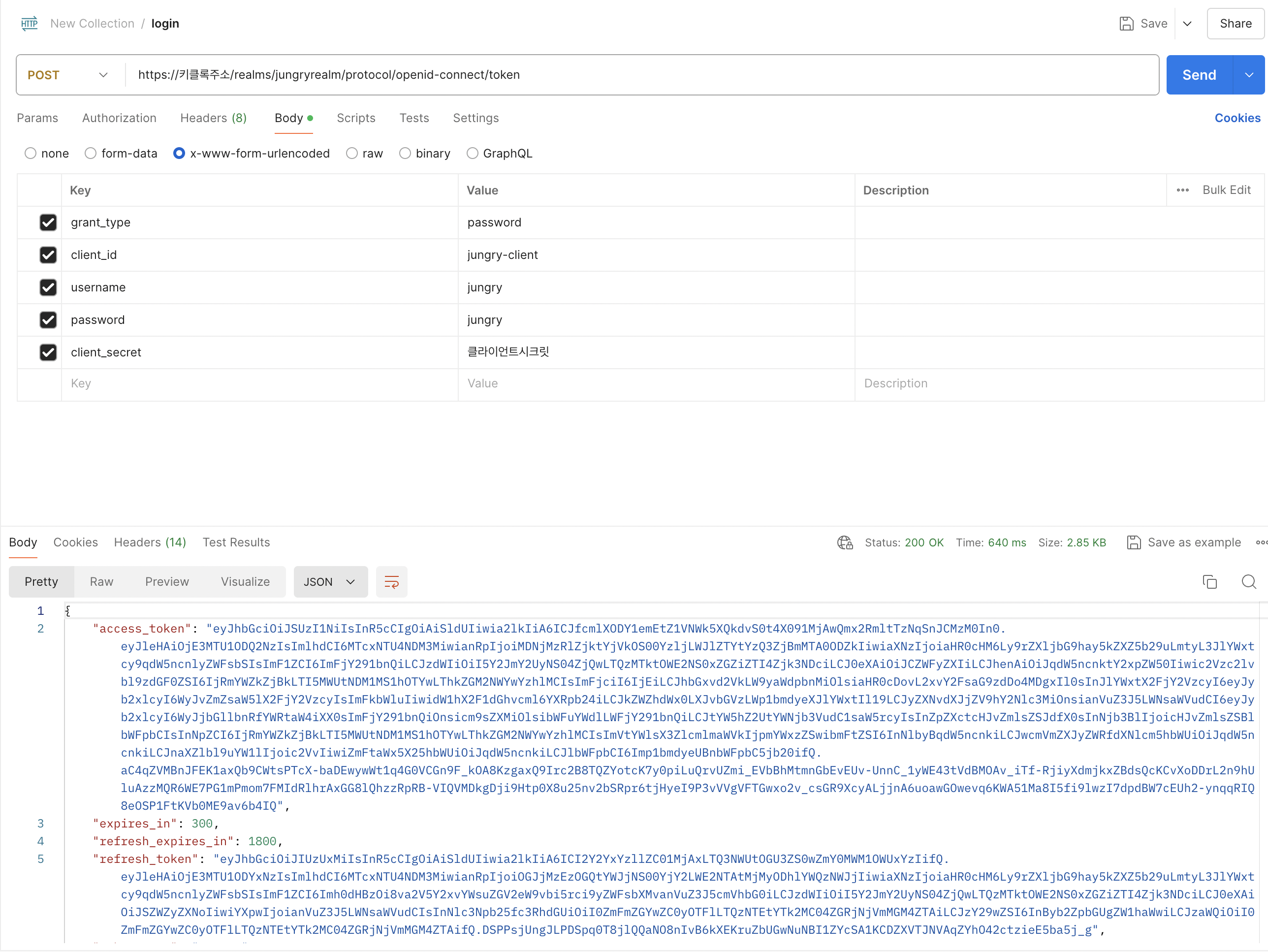
Task: Open the Settings tab
Action: [476, 118]
